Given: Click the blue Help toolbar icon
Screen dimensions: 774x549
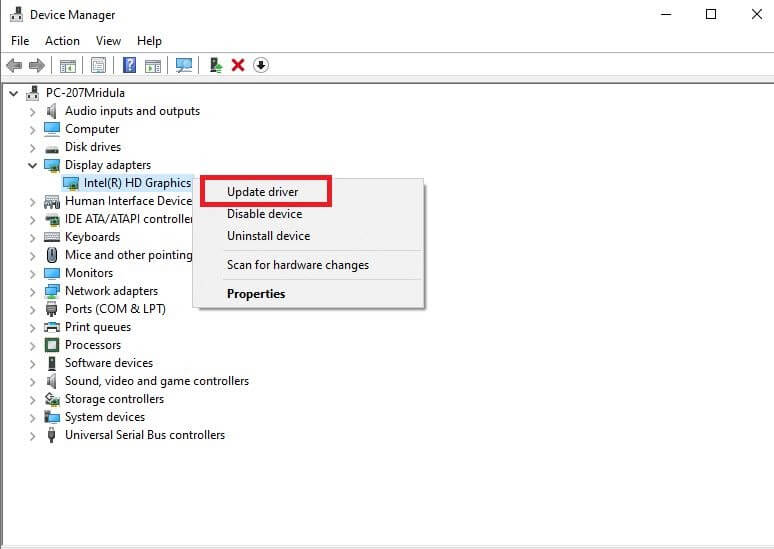Looking at the screenshot, I should (x=129, y=65).
